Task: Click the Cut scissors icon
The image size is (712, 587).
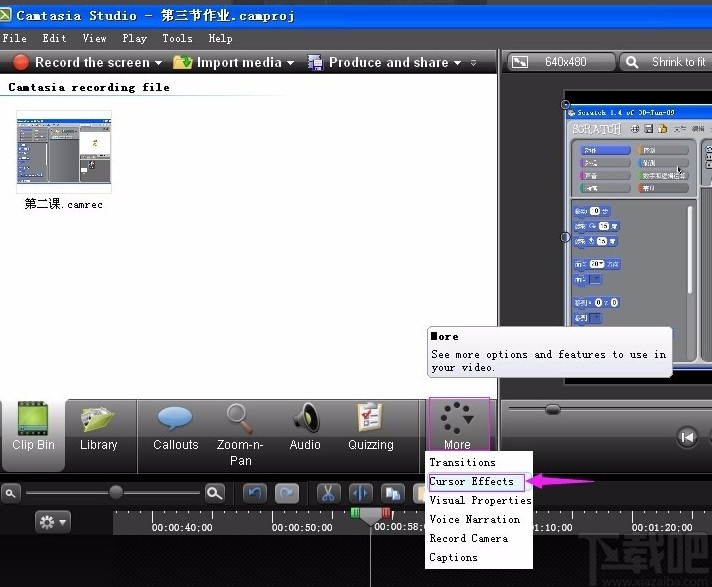Action: click(x=328, y=493)
